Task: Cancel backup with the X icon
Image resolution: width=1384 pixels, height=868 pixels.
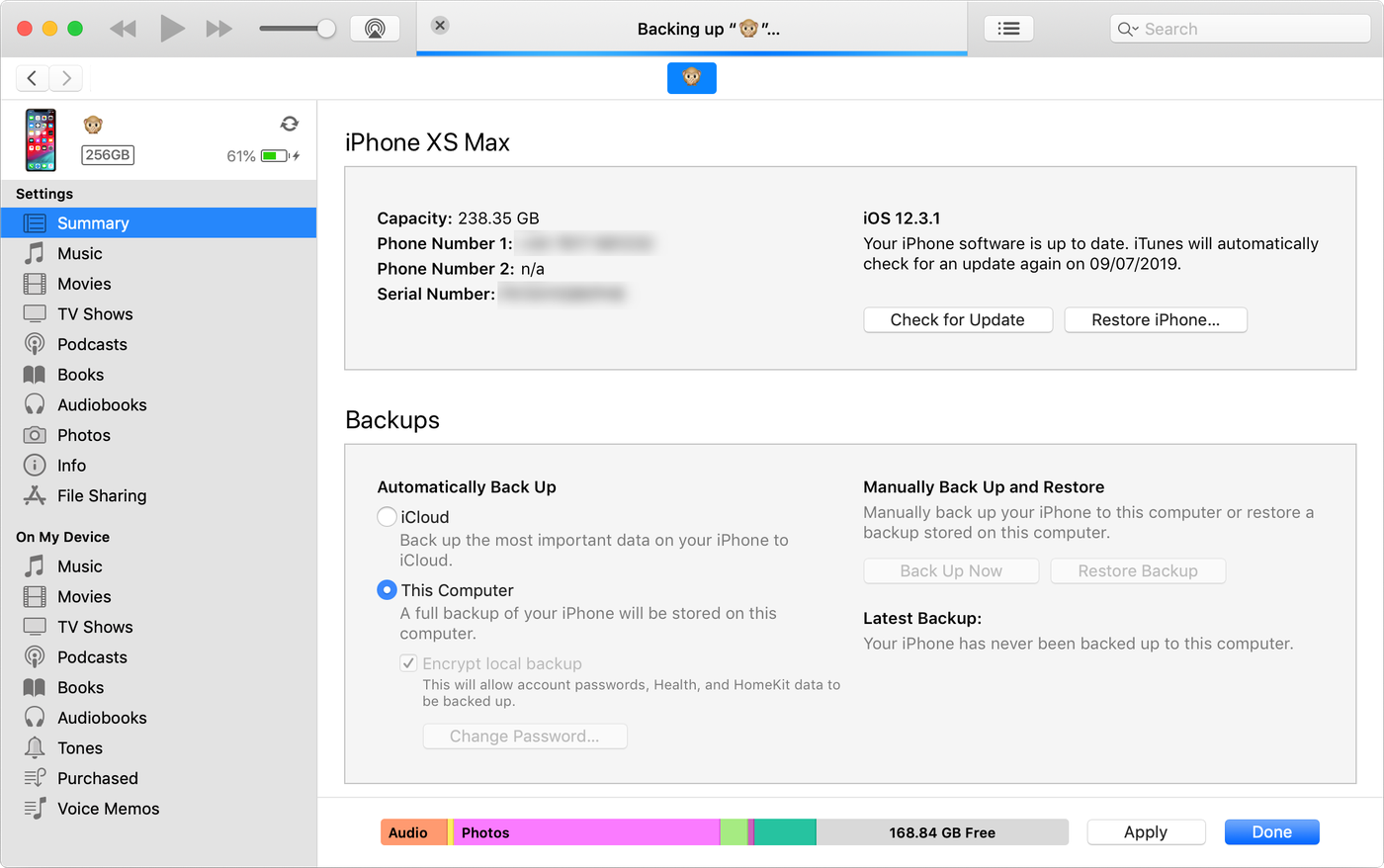Action: tap(441, 26)
